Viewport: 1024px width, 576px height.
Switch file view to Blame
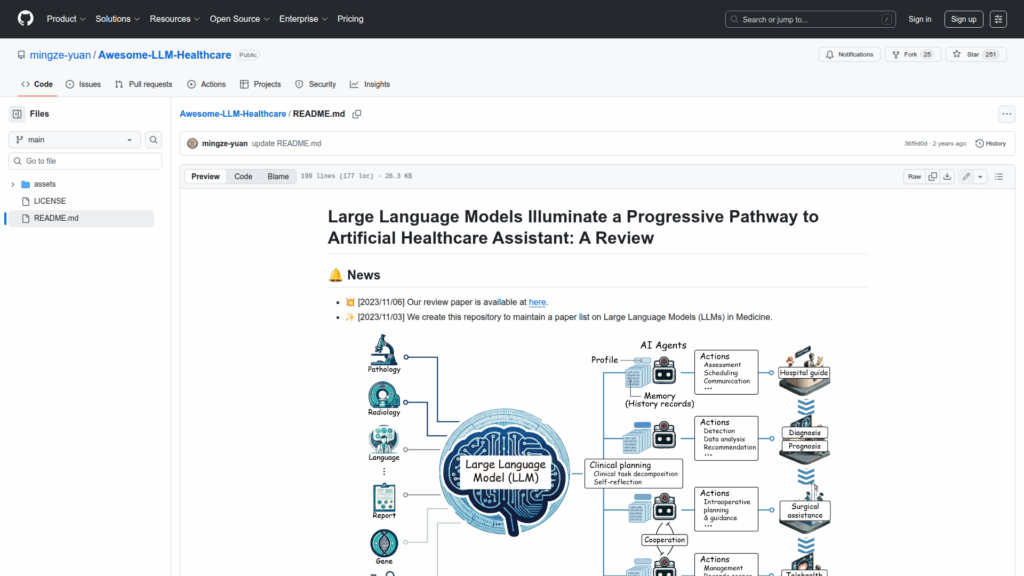[277, 176]
